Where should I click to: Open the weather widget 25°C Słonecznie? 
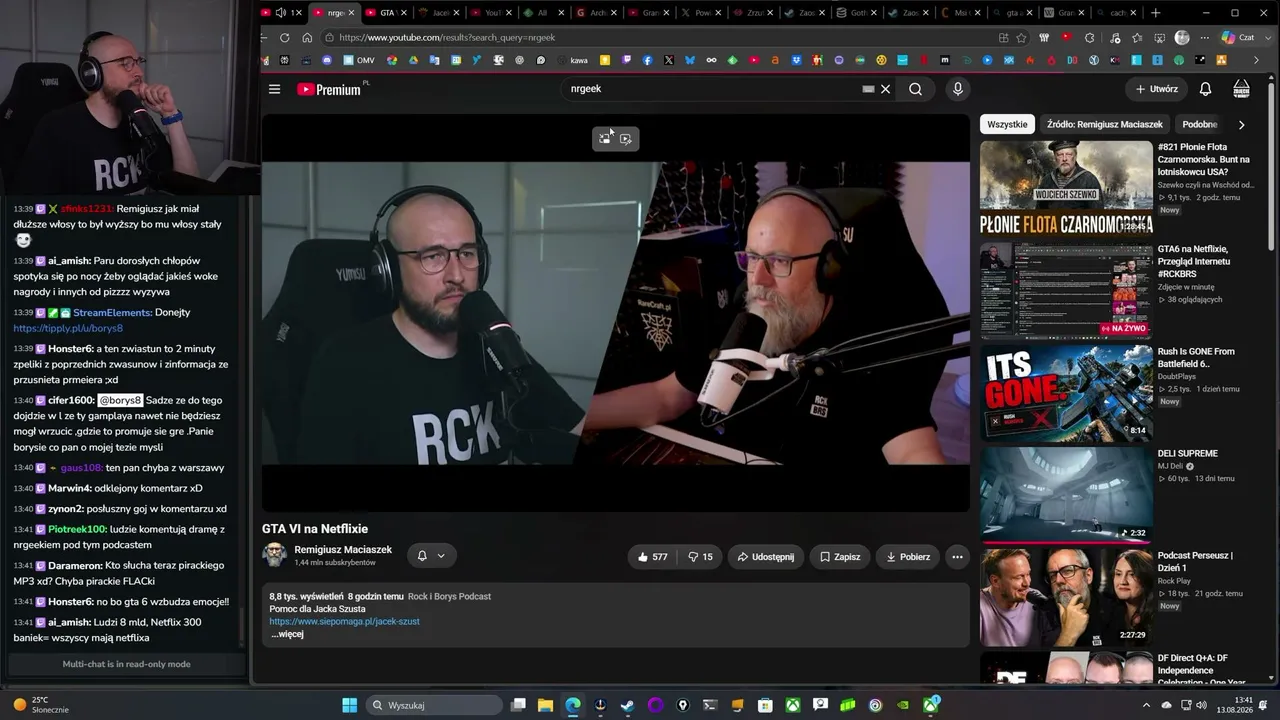pos(41,705)
